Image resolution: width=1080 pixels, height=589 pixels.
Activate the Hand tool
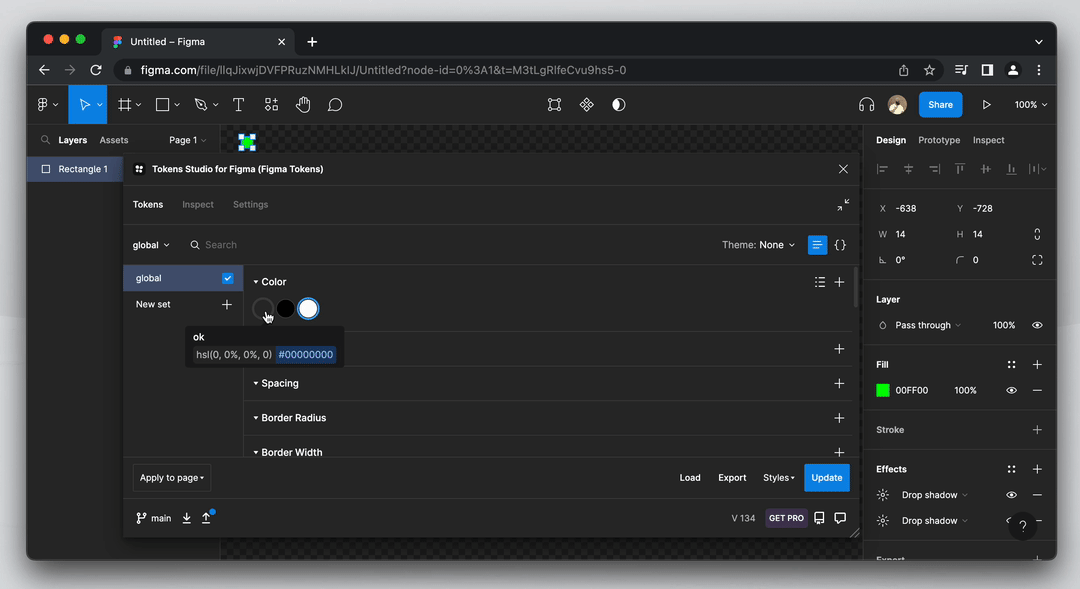[x=303, y=104]
